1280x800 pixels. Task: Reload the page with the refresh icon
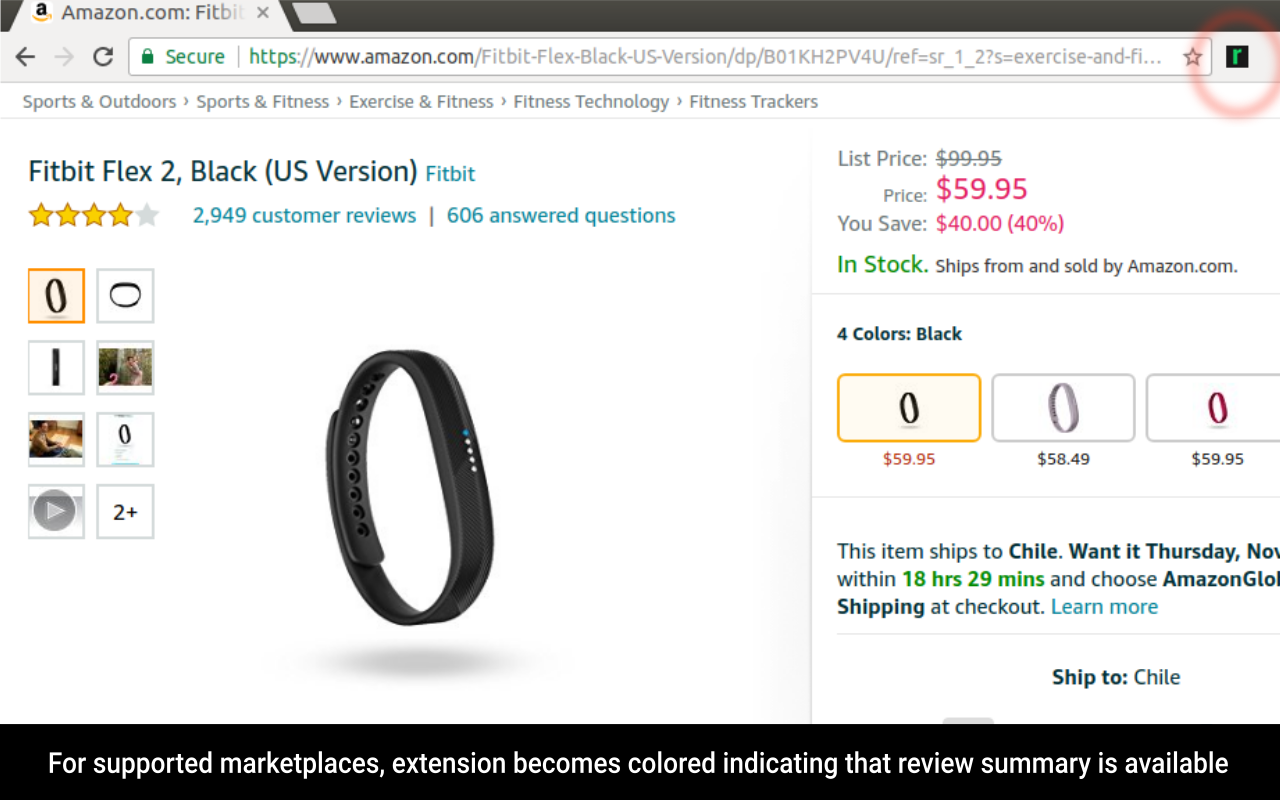[102, 57]
